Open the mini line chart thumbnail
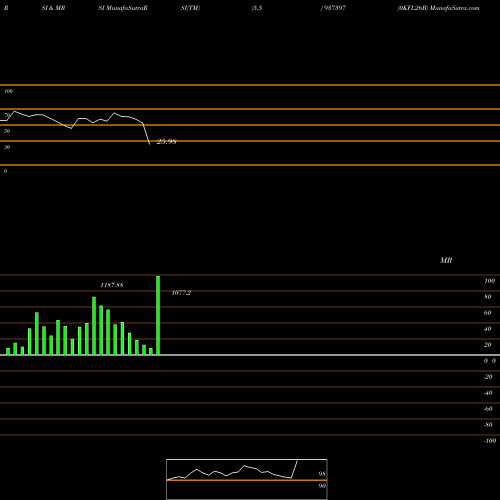 pos(247,479)
